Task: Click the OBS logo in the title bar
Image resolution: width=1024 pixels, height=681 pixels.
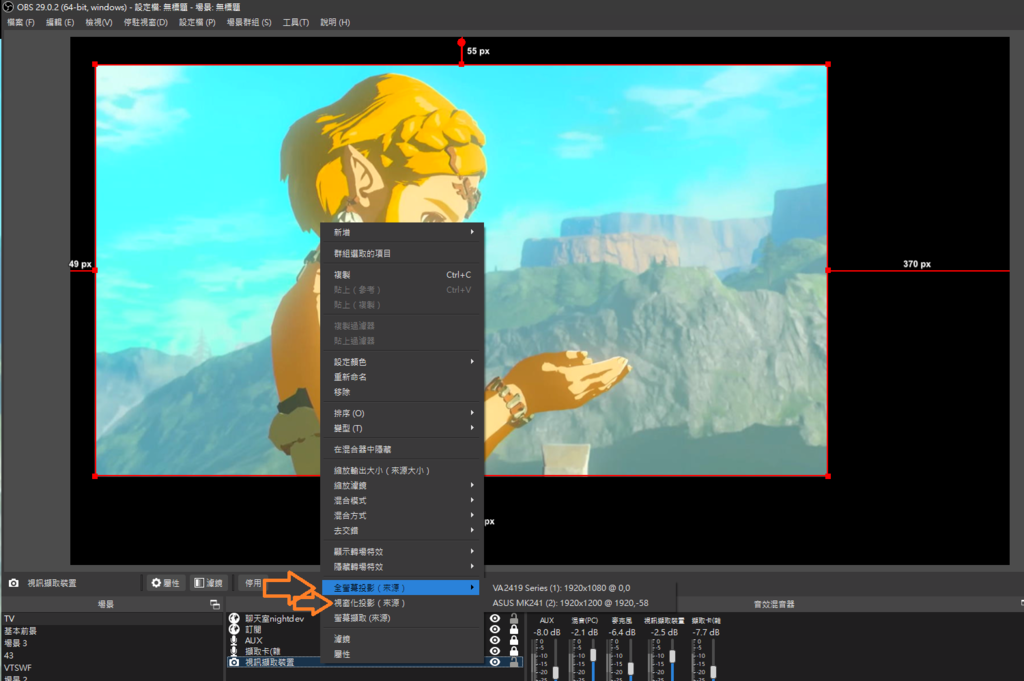Action: click(8, 7)
